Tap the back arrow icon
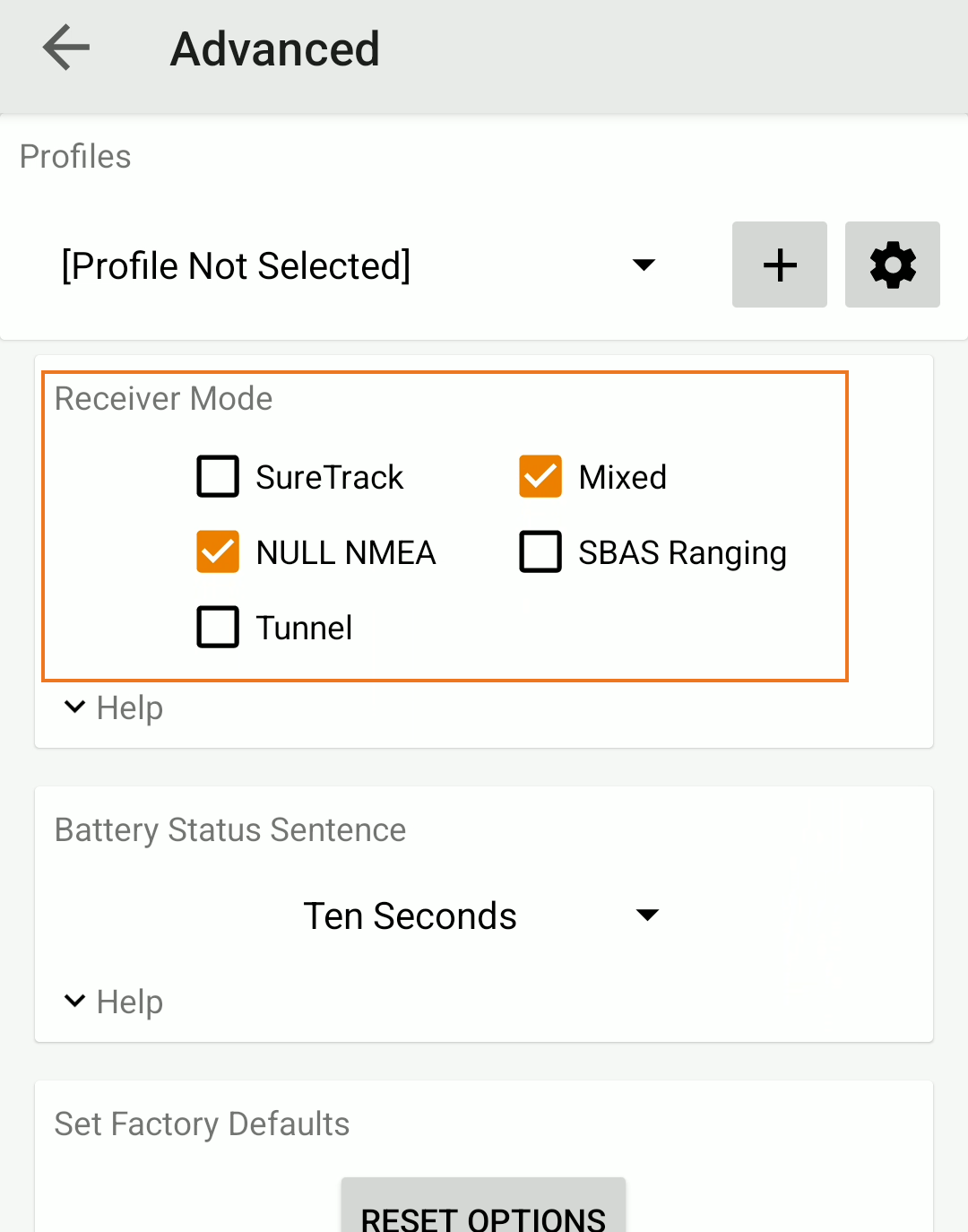968x1232 pixels. 66,48
